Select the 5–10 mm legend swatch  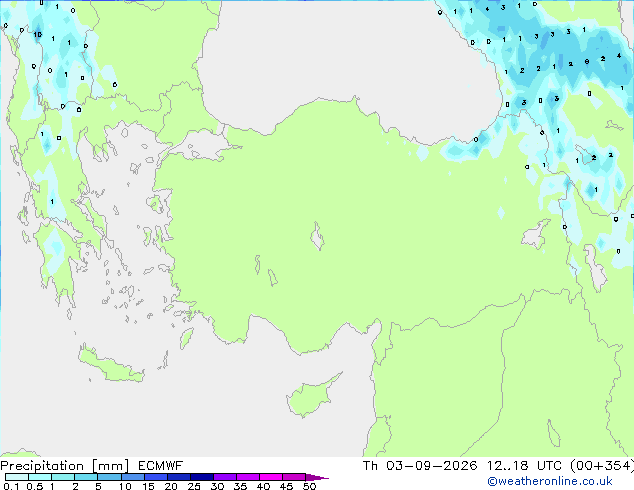coord(109,477)
